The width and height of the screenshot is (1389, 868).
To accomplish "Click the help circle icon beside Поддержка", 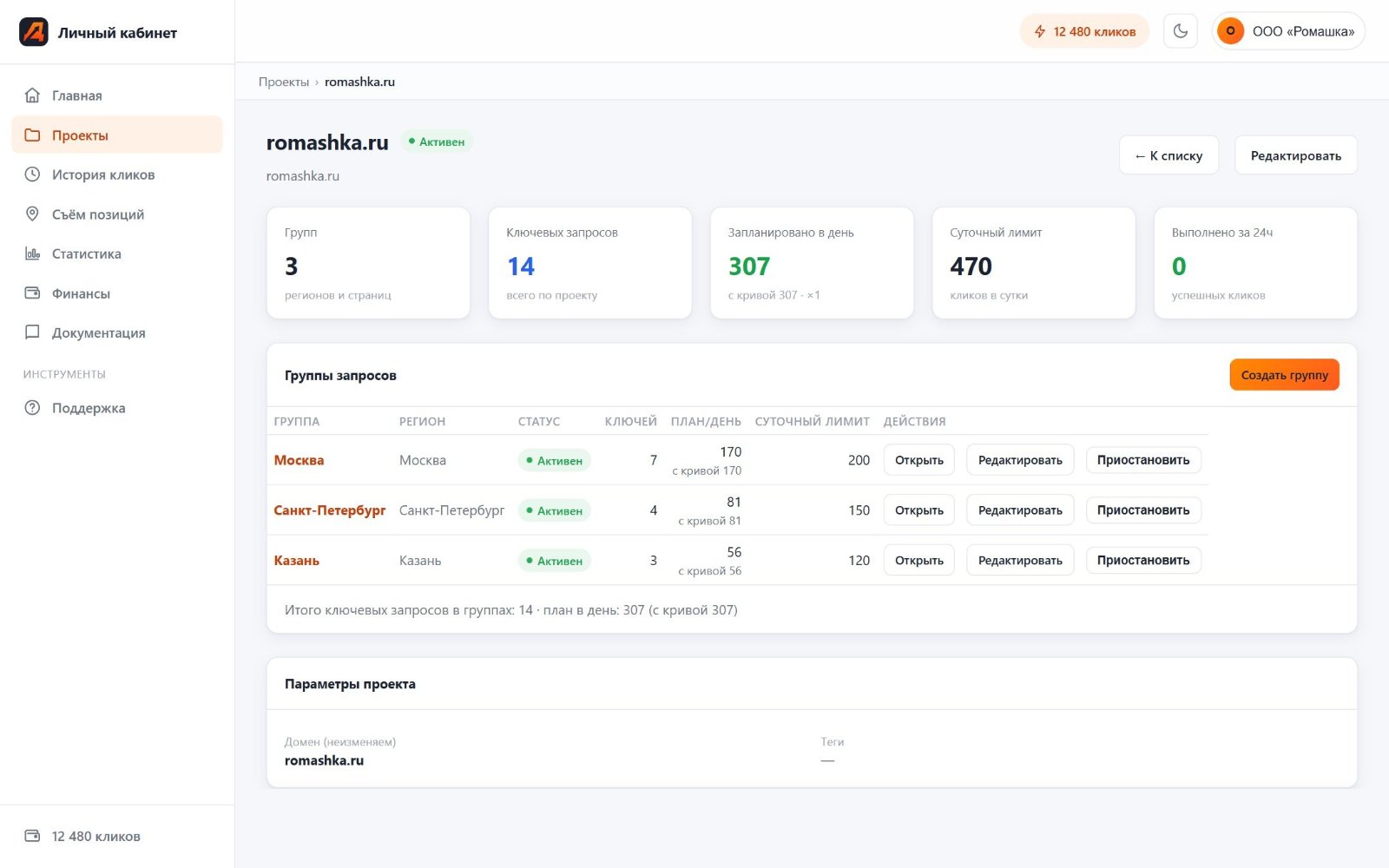I will (x=32, y=408).
